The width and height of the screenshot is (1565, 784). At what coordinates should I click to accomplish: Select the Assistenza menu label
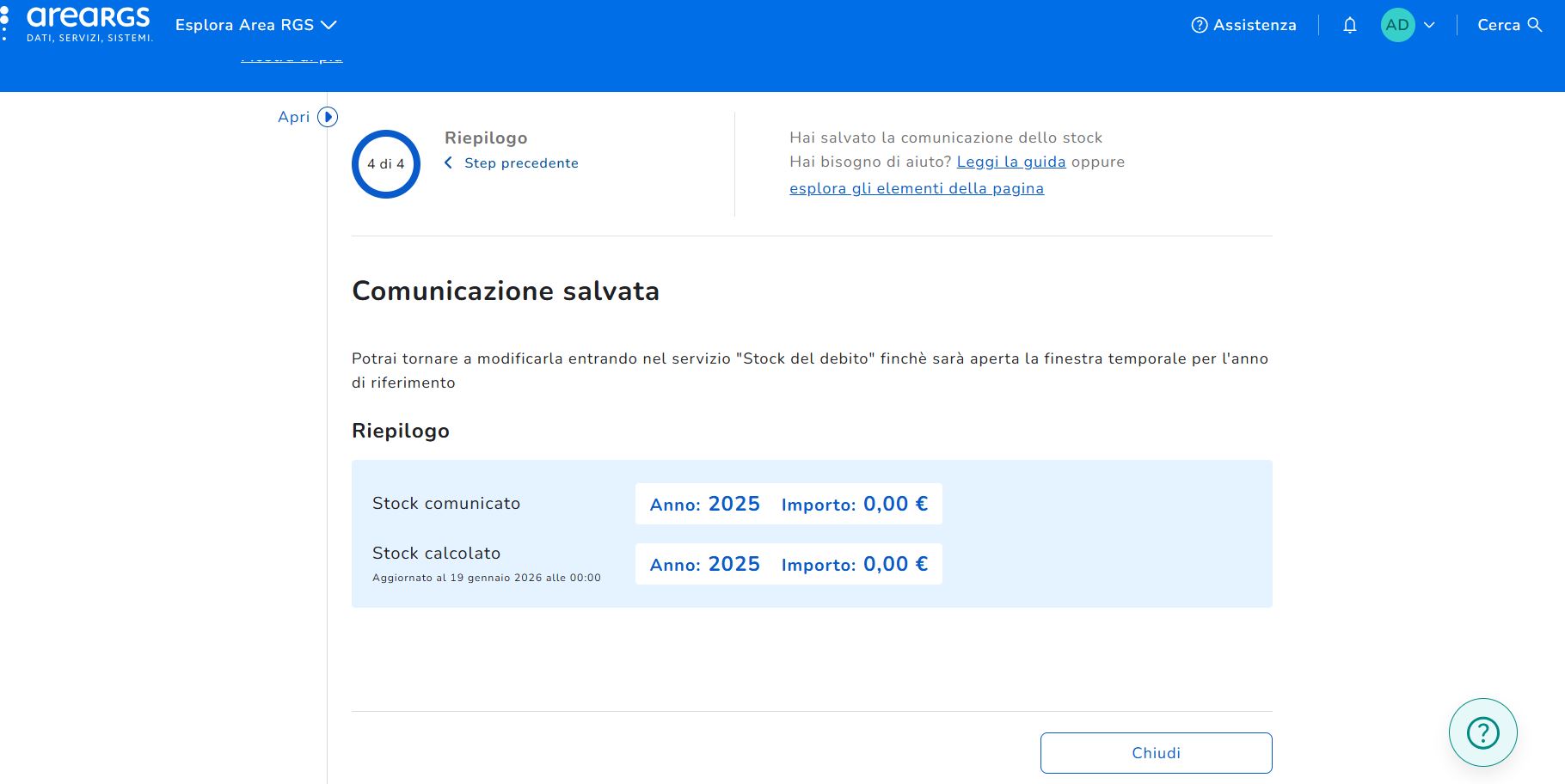coord(1255,25)
